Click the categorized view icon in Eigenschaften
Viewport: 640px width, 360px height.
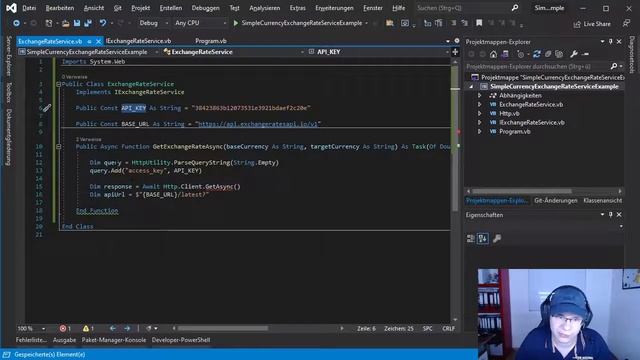point(471,238)
